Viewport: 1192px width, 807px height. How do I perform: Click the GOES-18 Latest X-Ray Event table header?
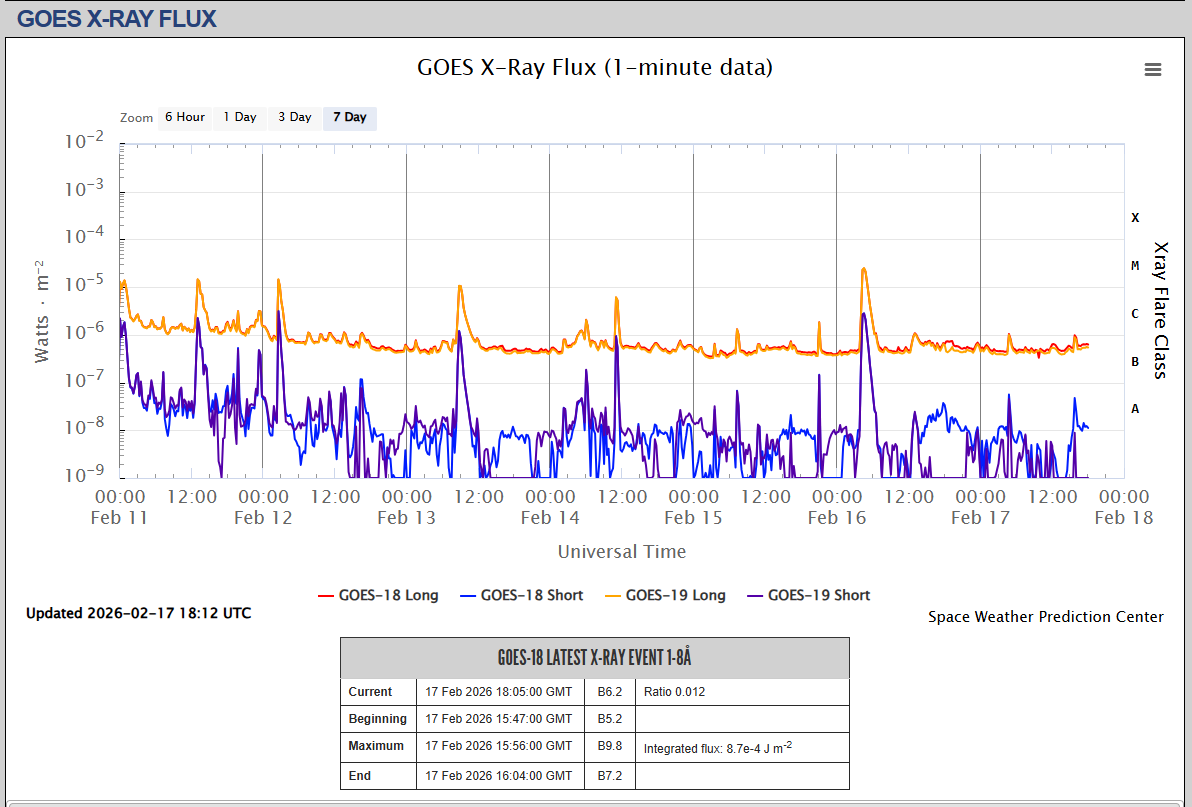(595, 658)
